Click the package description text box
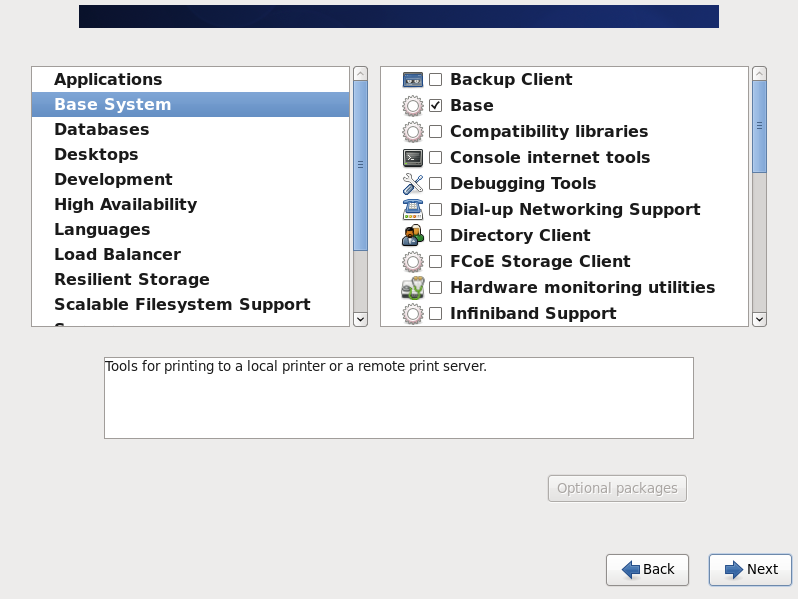The image size is (798, 599). point(398,397)
